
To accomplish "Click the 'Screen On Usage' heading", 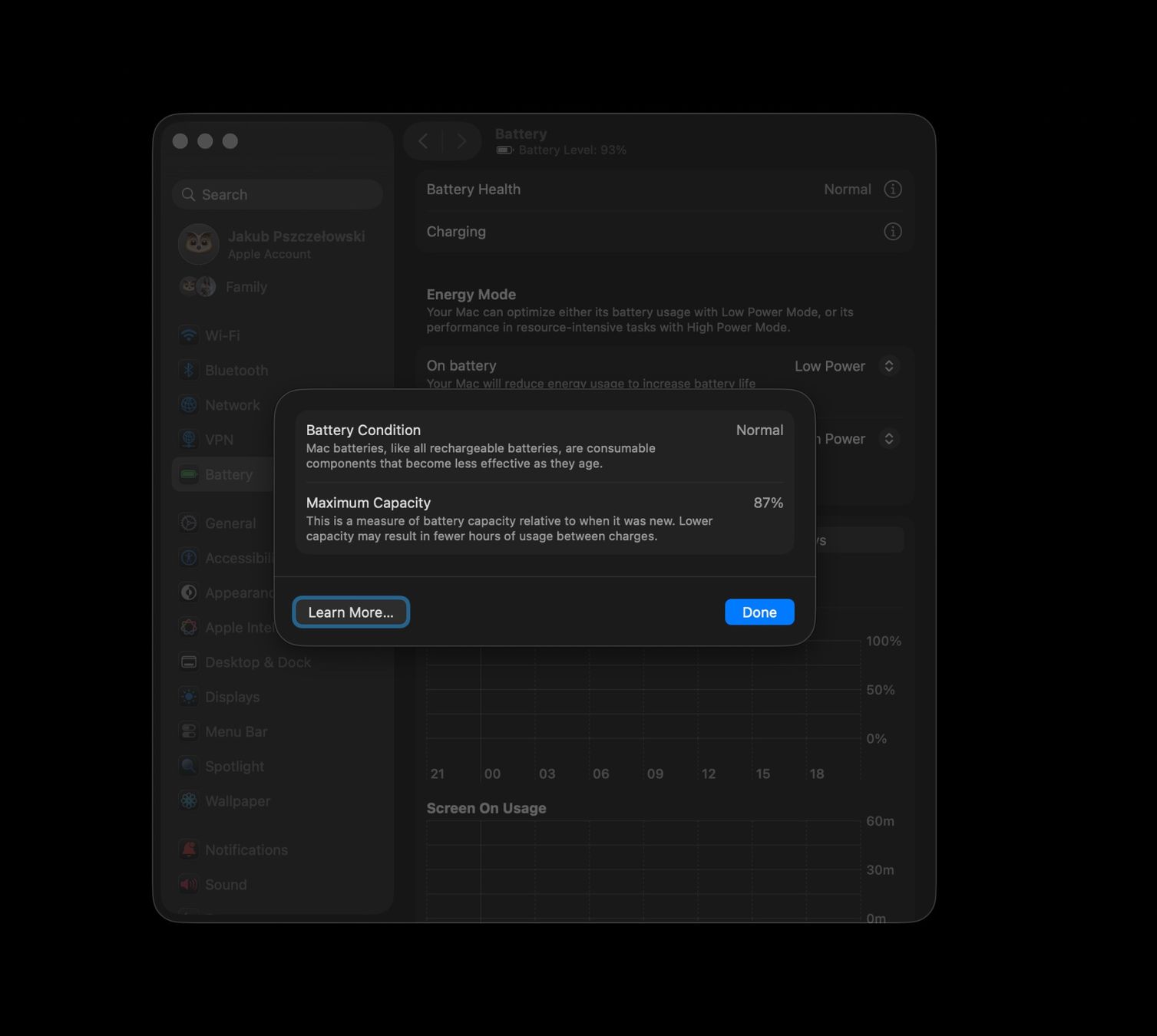I will [486, 808].
